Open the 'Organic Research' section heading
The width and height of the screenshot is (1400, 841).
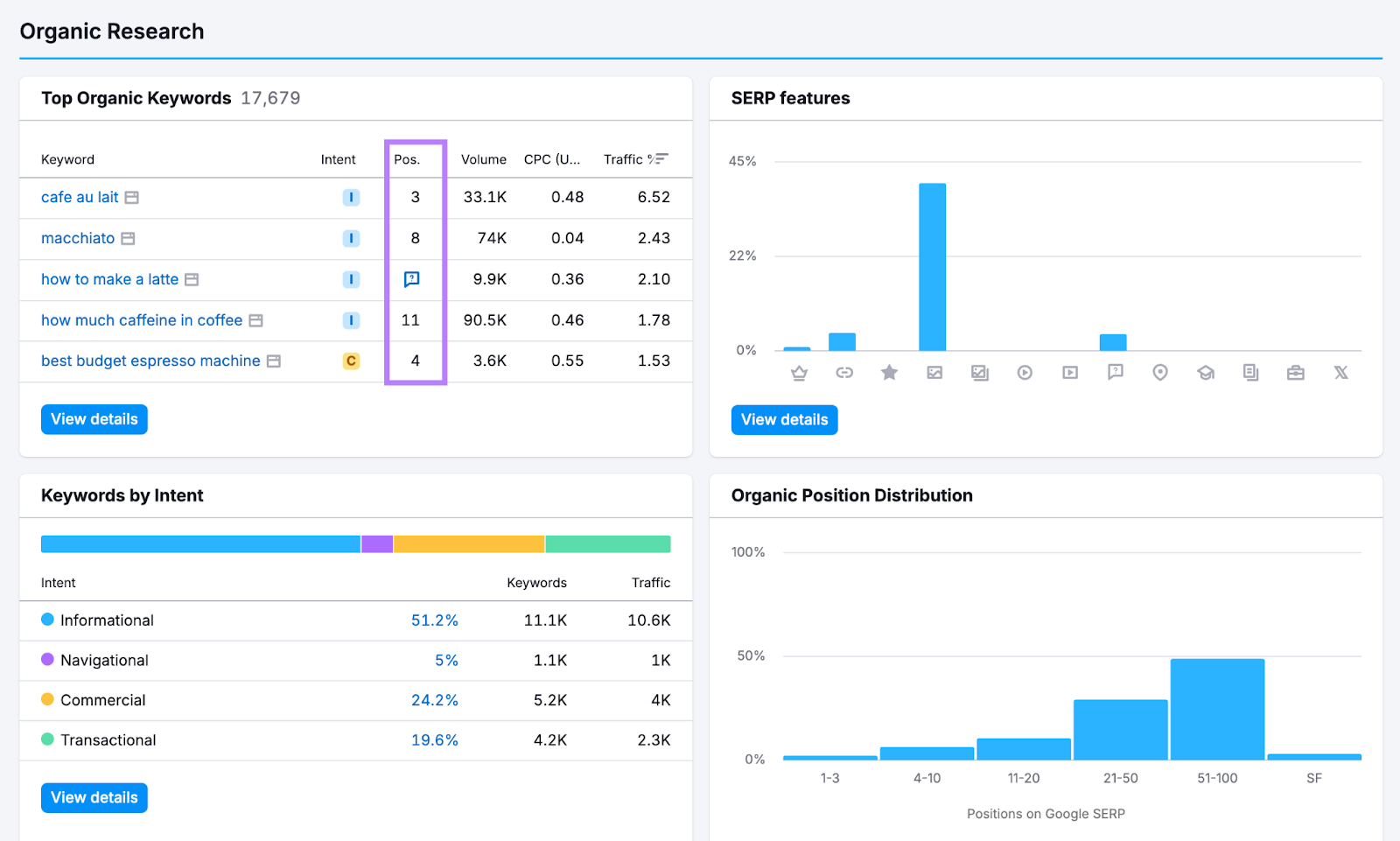pyautogui.click(x=112, y=31)
